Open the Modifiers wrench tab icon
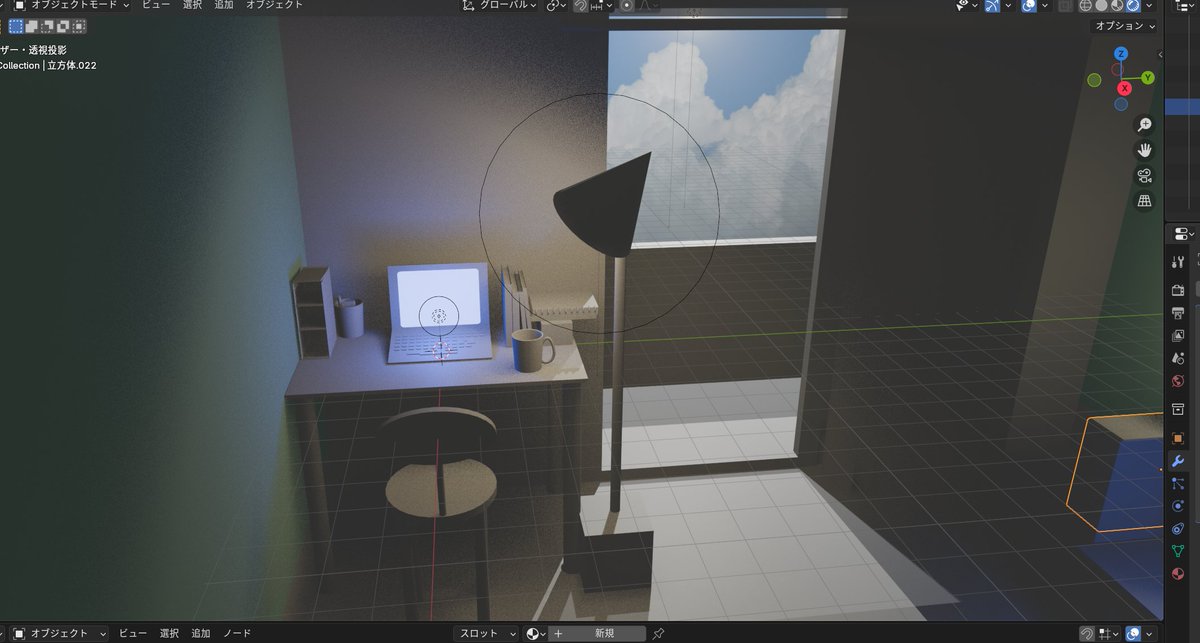 pyautogui.click(x=1177, y=461)
